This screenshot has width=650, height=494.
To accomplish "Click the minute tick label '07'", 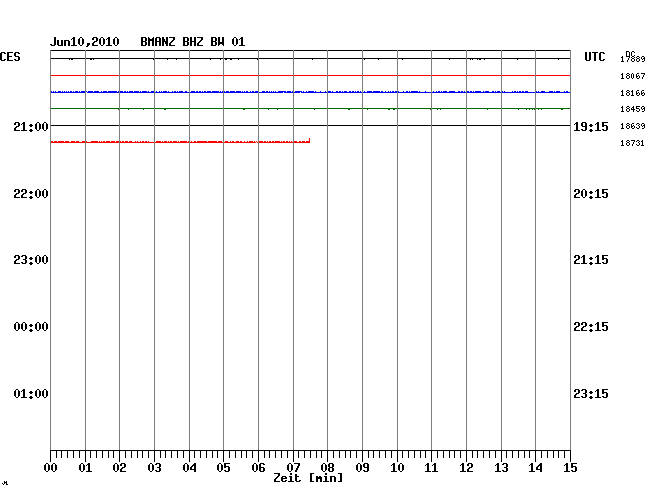I will coord(293,468).
